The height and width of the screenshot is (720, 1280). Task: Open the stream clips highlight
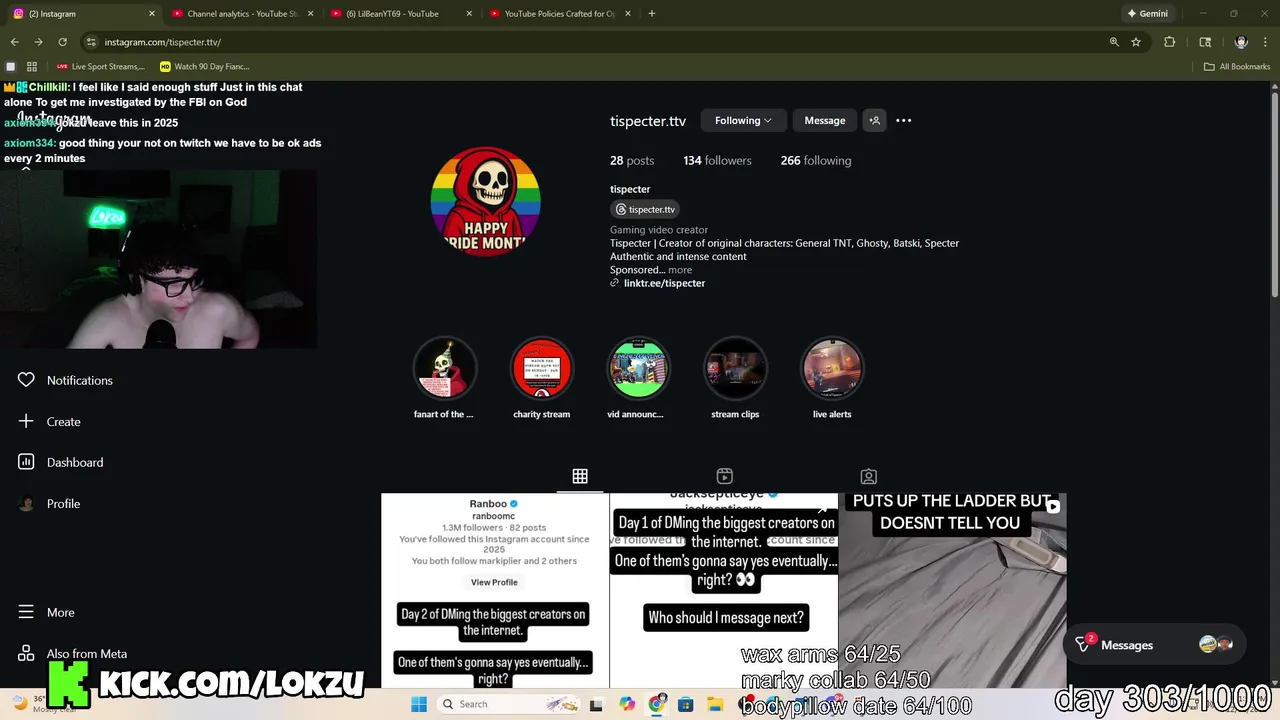735,368
